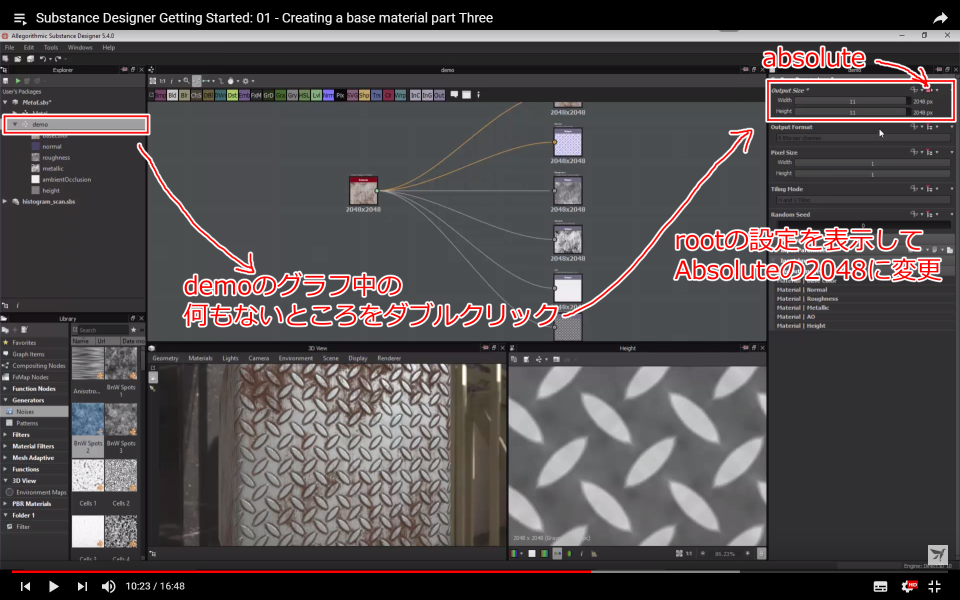Expand histogram_scan.sbs package

[6, 201]
